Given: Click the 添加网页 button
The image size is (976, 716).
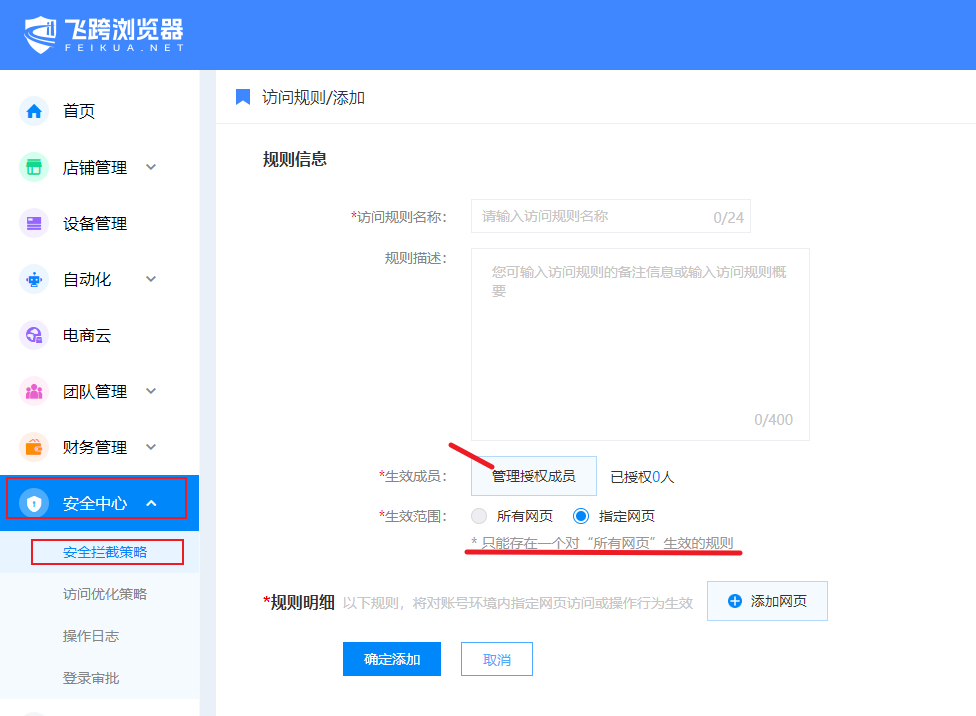Looking at the screenshot, I should [767, 601].
